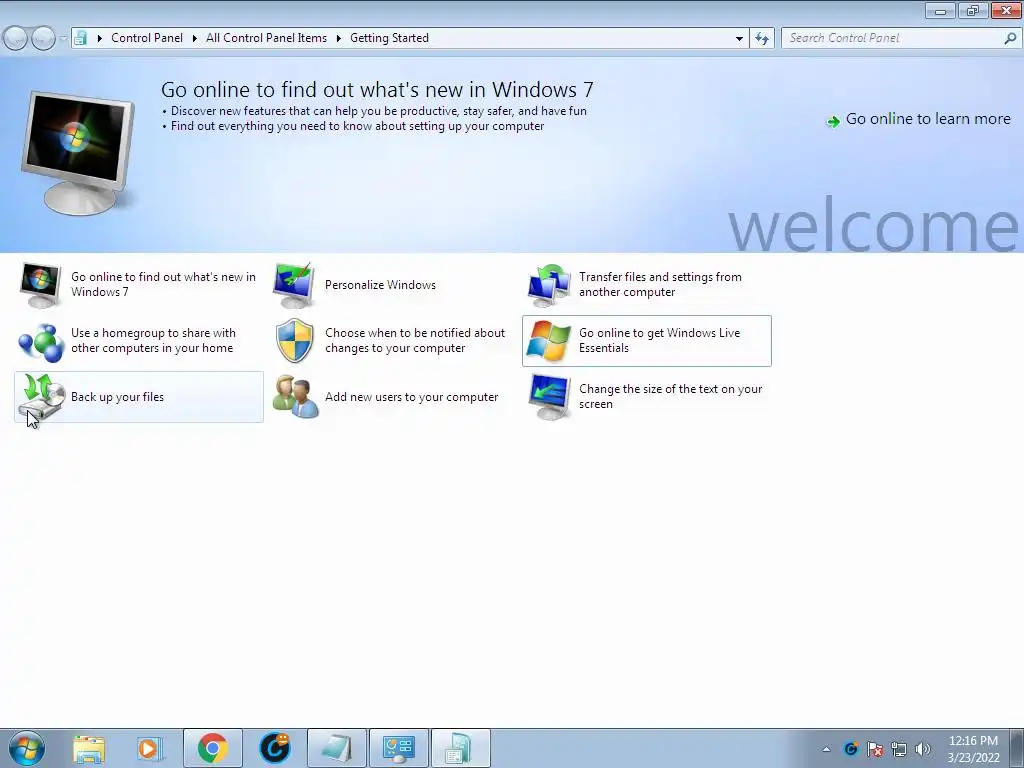Screen dimensions: 1024x768
Task: Open the Windows 7 monitor icon for what's new
Action: [x=40, y=285]
